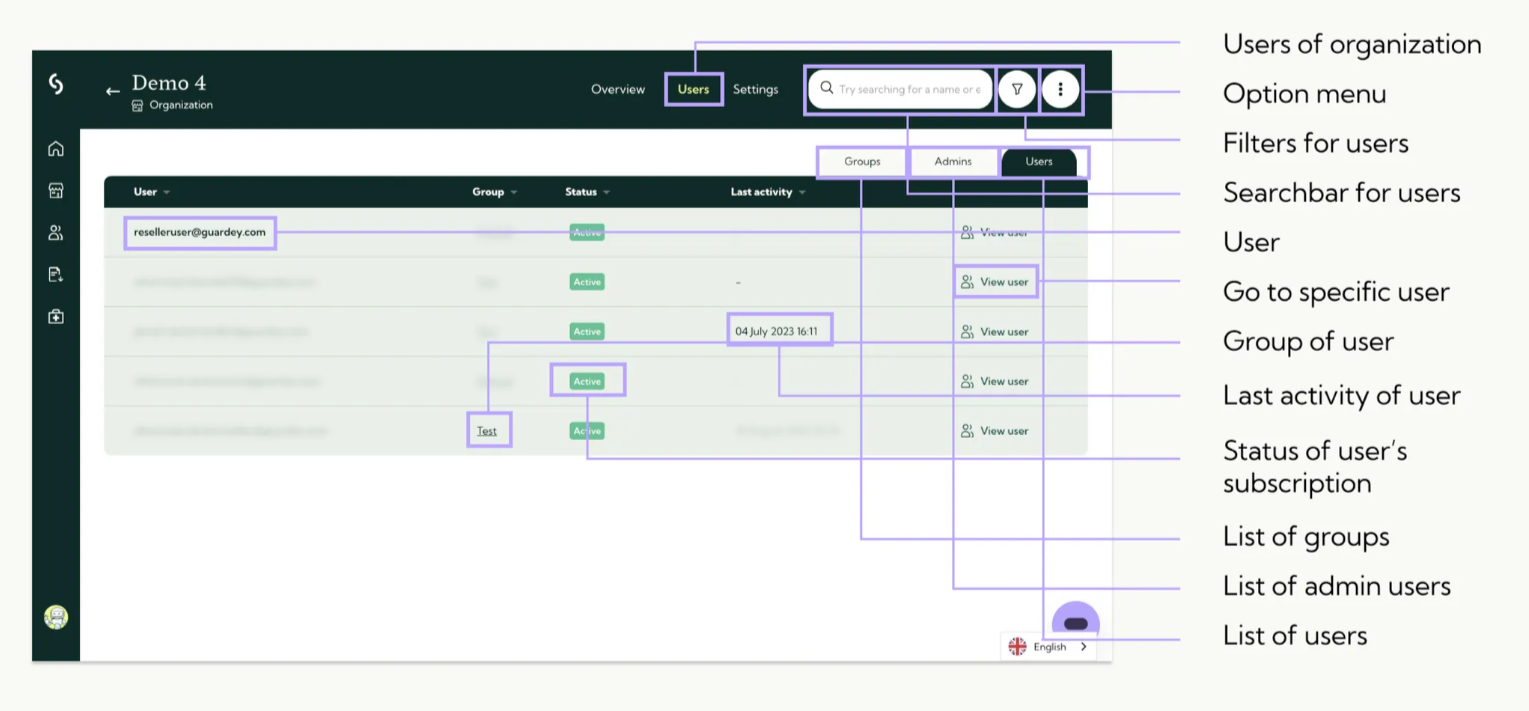The height and width of the screenshot is (711, 1529).
Task: Open the home icon in sidebar
Action: 56,149
